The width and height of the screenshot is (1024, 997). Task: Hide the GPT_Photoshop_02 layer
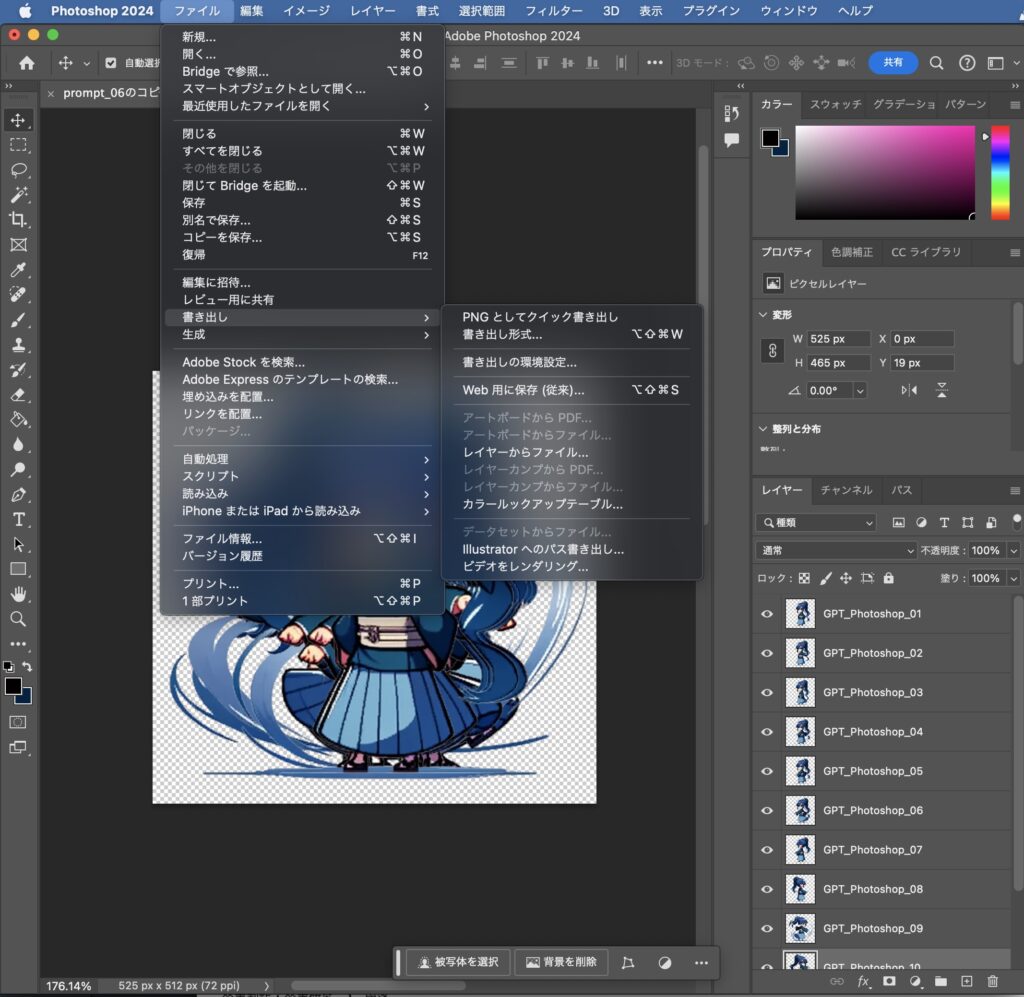(x=767, y=653)
